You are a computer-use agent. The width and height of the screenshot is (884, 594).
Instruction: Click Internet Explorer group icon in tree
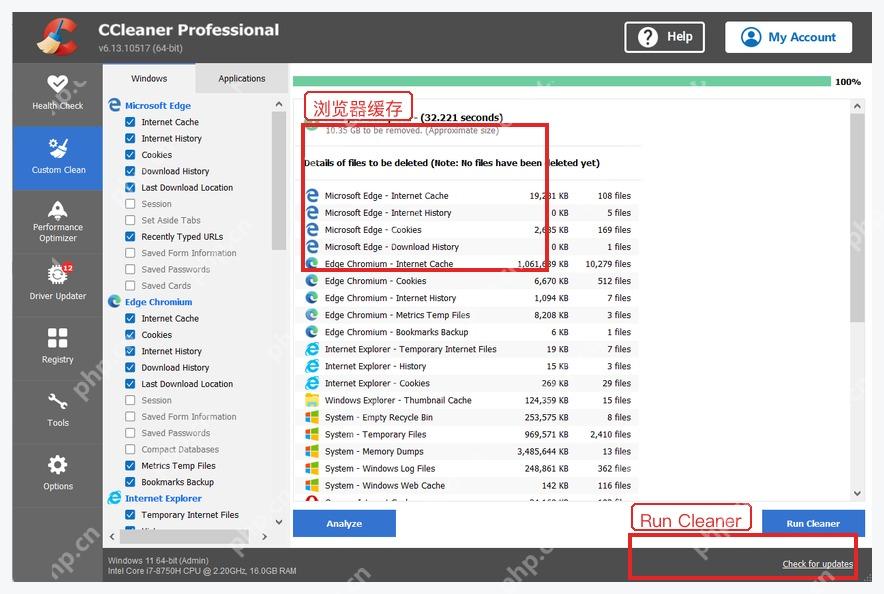tap(114, 498)
